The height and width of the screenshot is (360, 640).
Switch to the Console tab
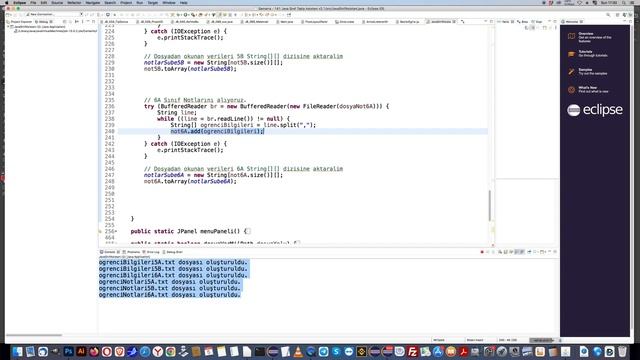109,252
